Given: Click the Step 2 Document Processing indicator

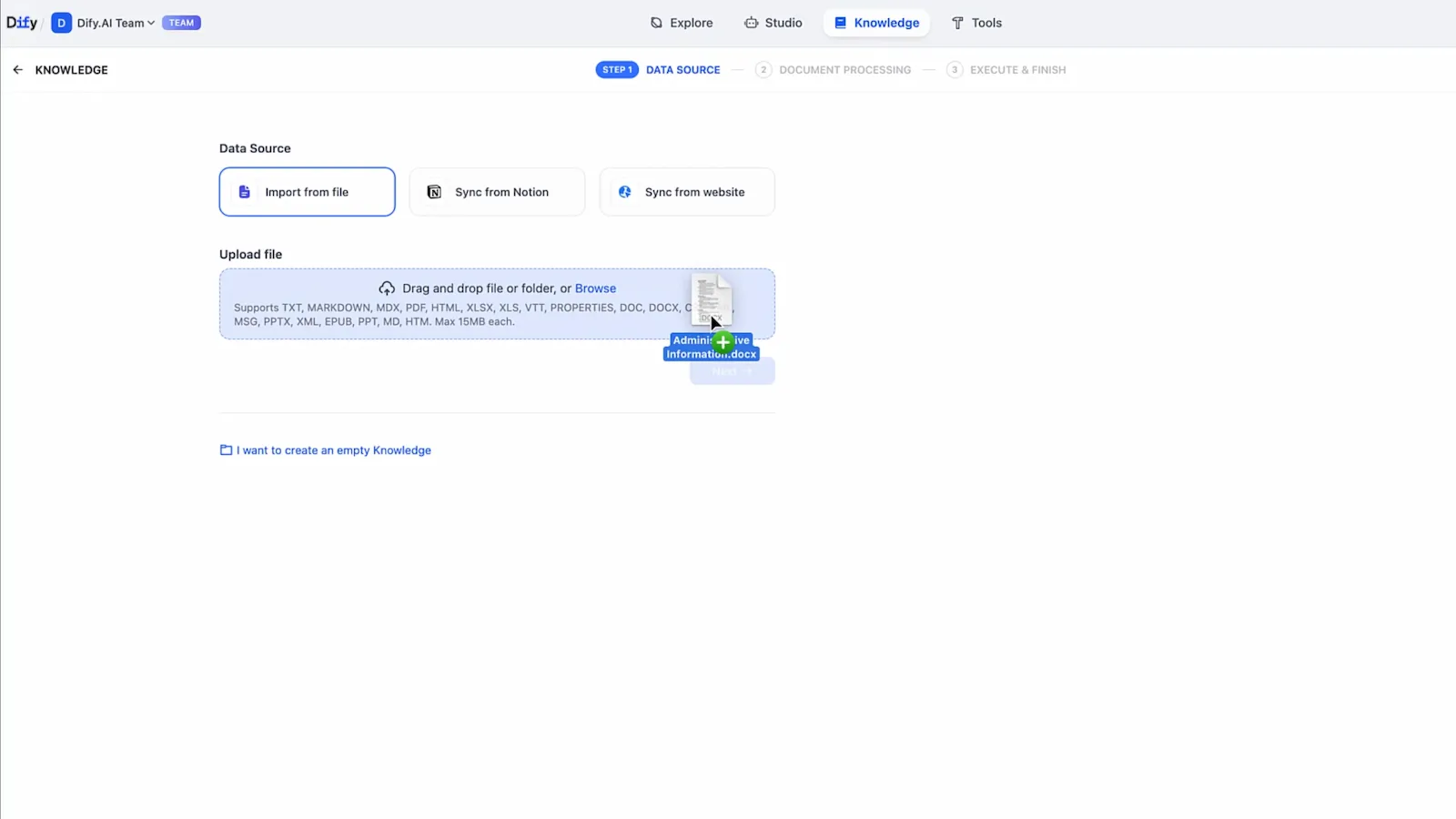Looking at the screenshot, I should pos(833,70).
